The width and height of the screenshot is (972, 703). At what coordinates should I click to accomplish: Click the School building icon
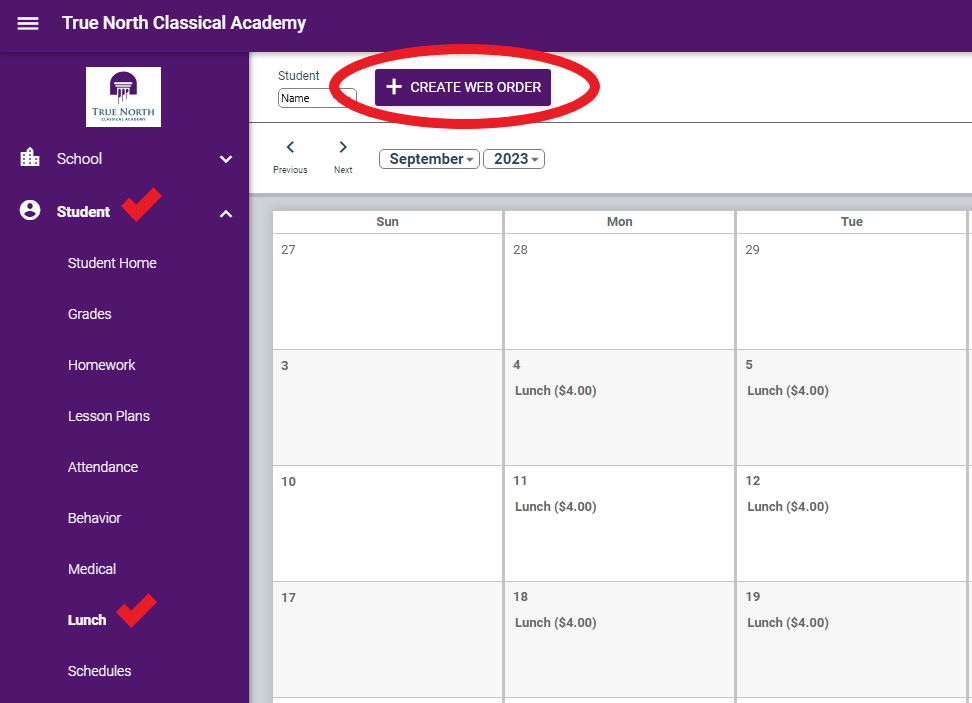click(30, 157)
